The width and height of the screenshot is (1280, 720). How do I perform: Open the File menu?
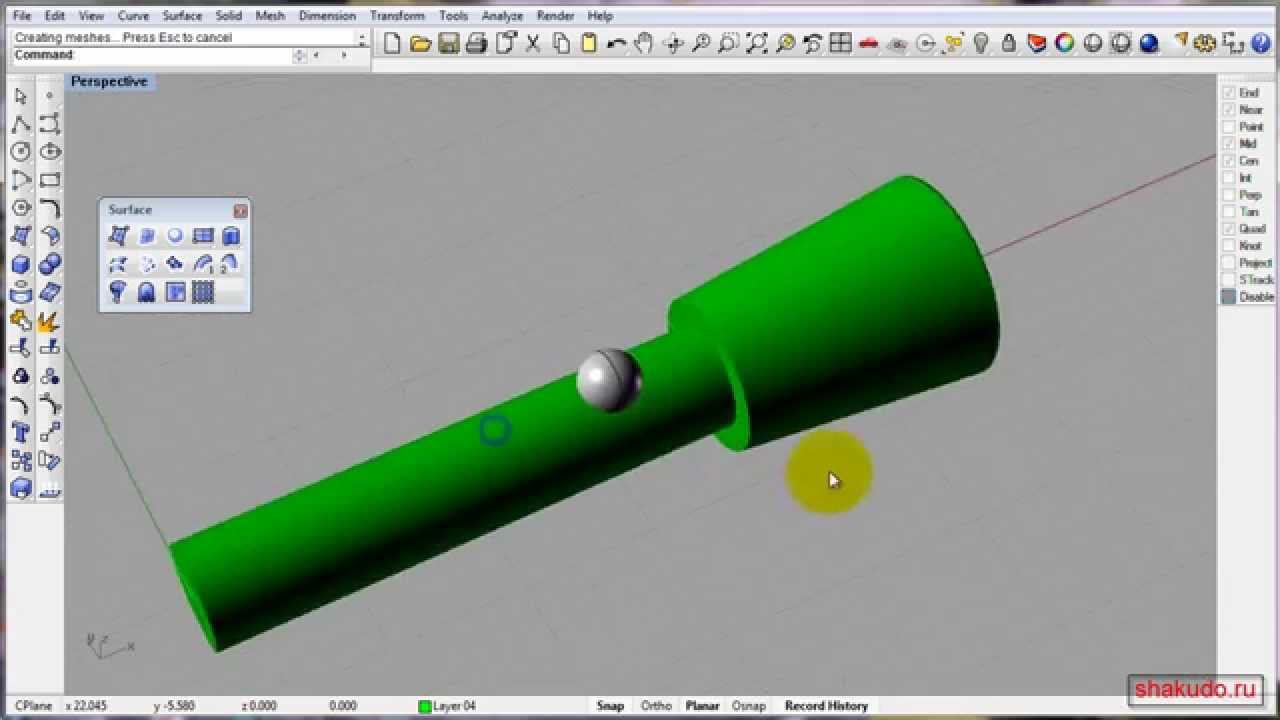click(x=22, y=16)
